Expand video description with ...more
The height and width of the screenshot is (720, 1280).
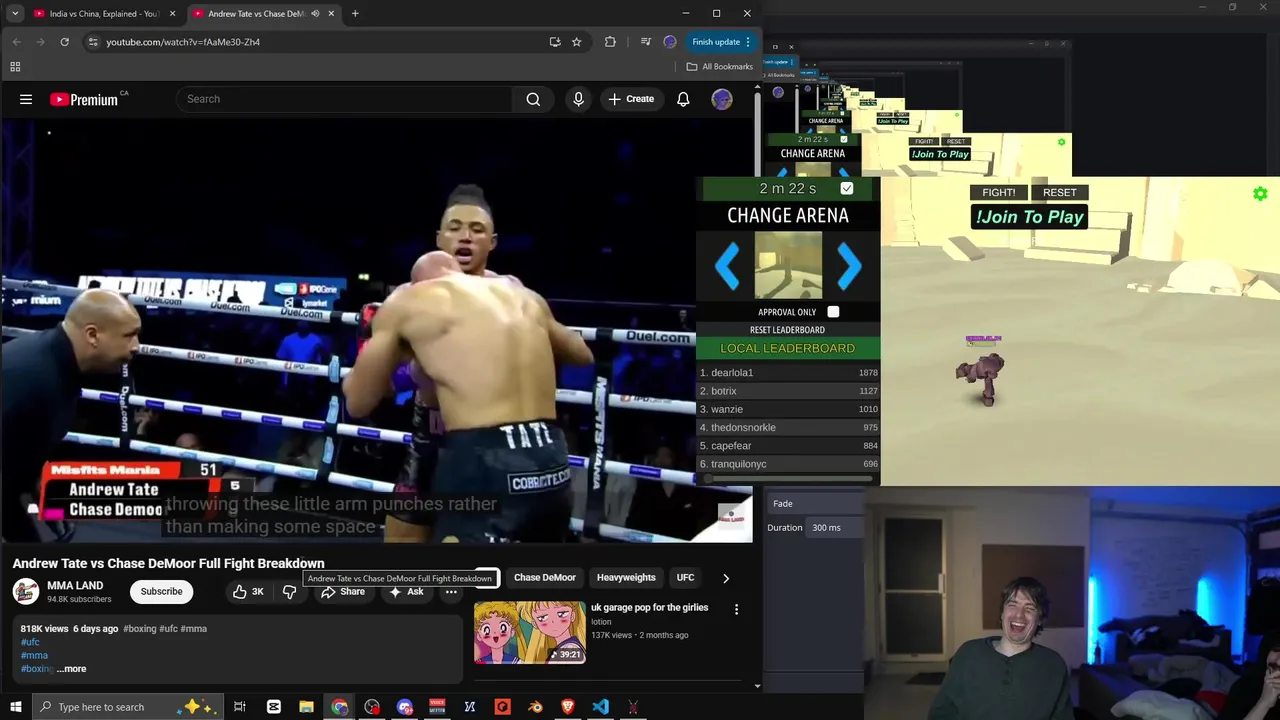tap(71, 669)
